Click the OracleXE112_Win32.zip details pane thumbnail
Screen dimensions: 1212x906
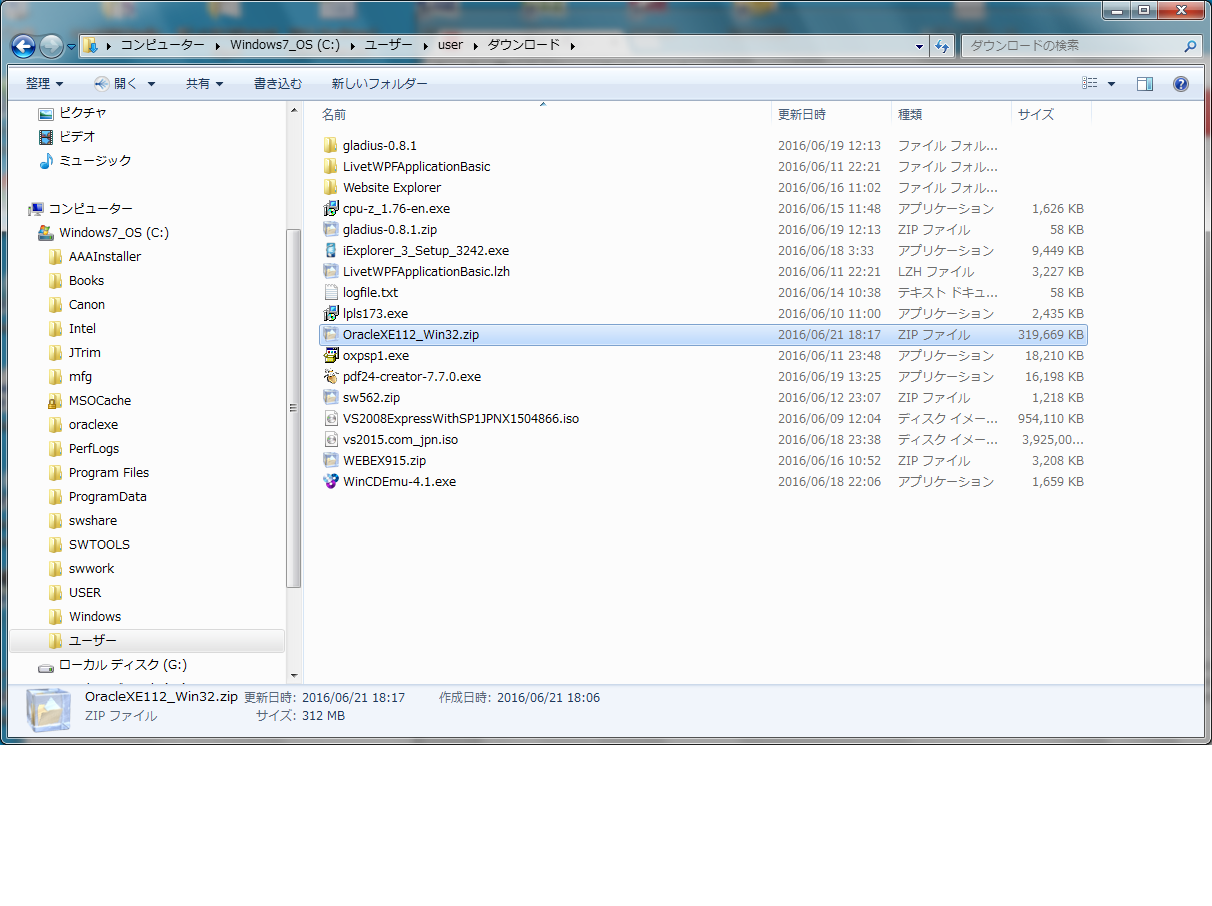[49, 709]
